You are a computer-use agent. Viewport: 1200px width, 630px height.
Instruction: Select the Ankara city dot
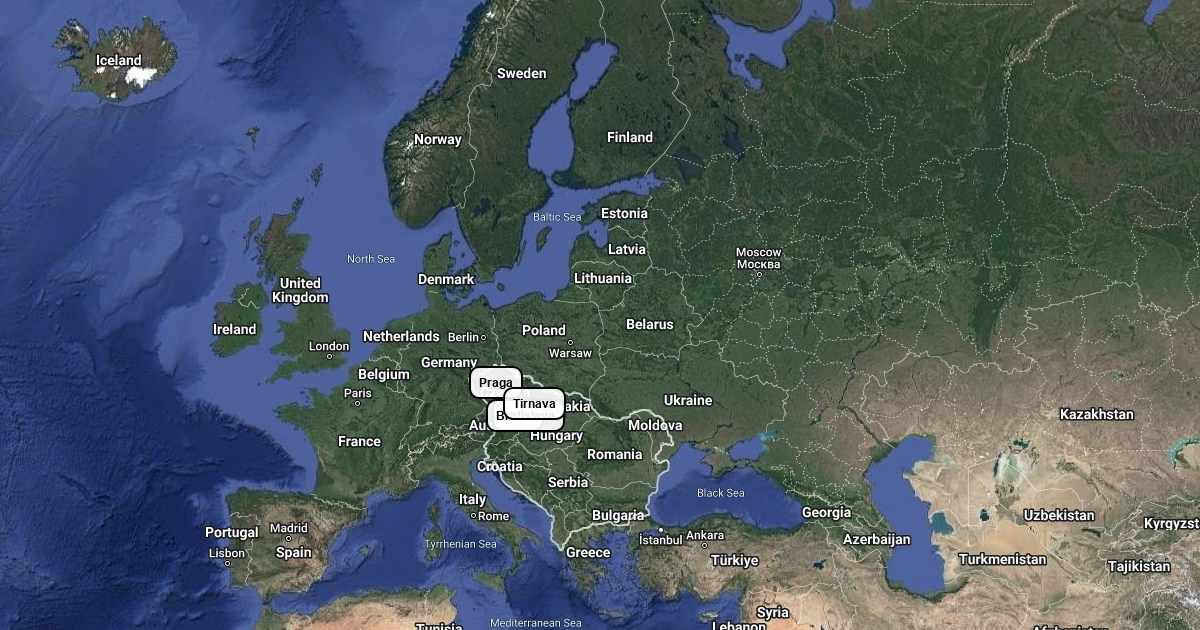[x=705, y=545]
